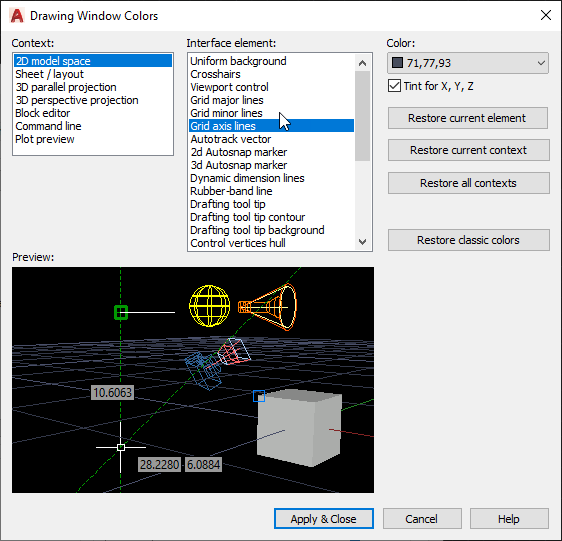This screenshot has height=541, width=562.
Task: Select Crosshairs in Interface element list
Action: (215, 74)
